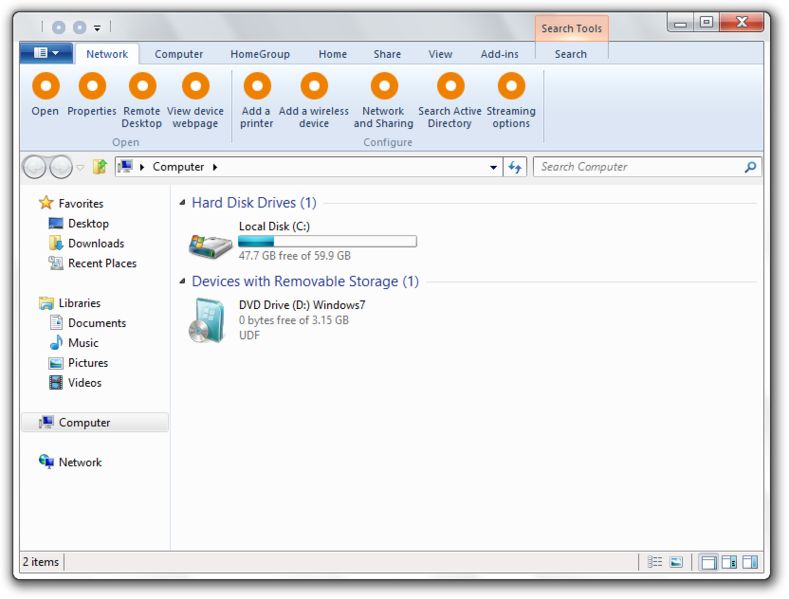This screenshot has width=789, height=599.
Task: Collapse the Hard Disk Drives group
Action: [x=183, y=202]
